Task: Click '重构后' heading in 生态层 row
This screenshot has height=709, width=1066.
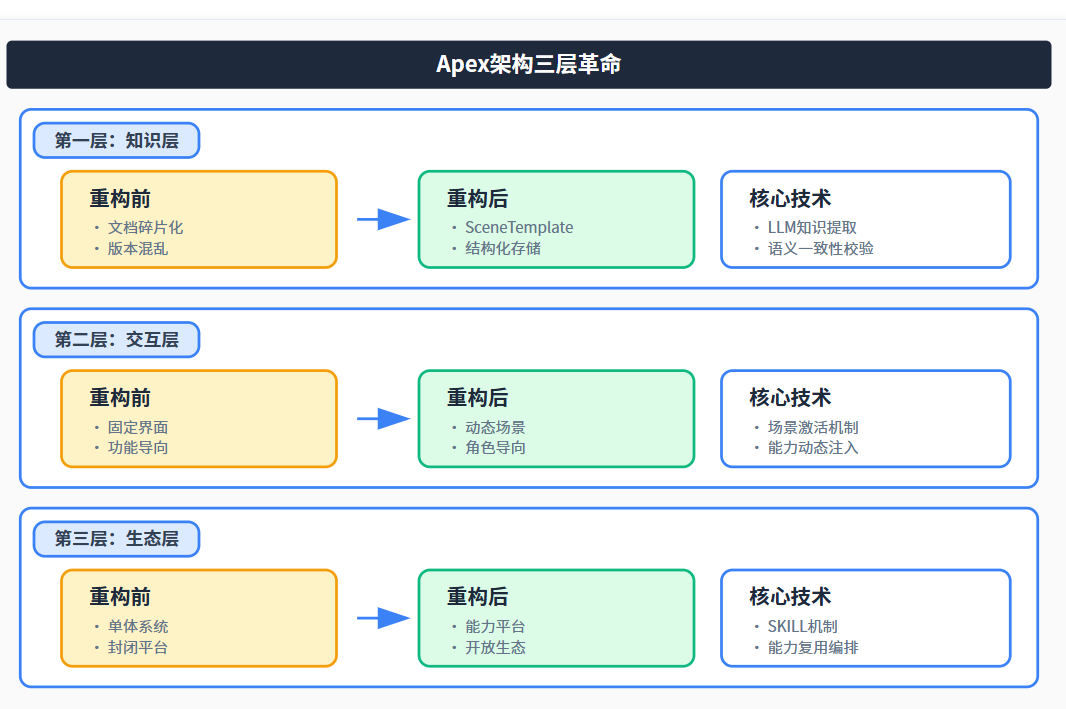Action: coord(477,597)
